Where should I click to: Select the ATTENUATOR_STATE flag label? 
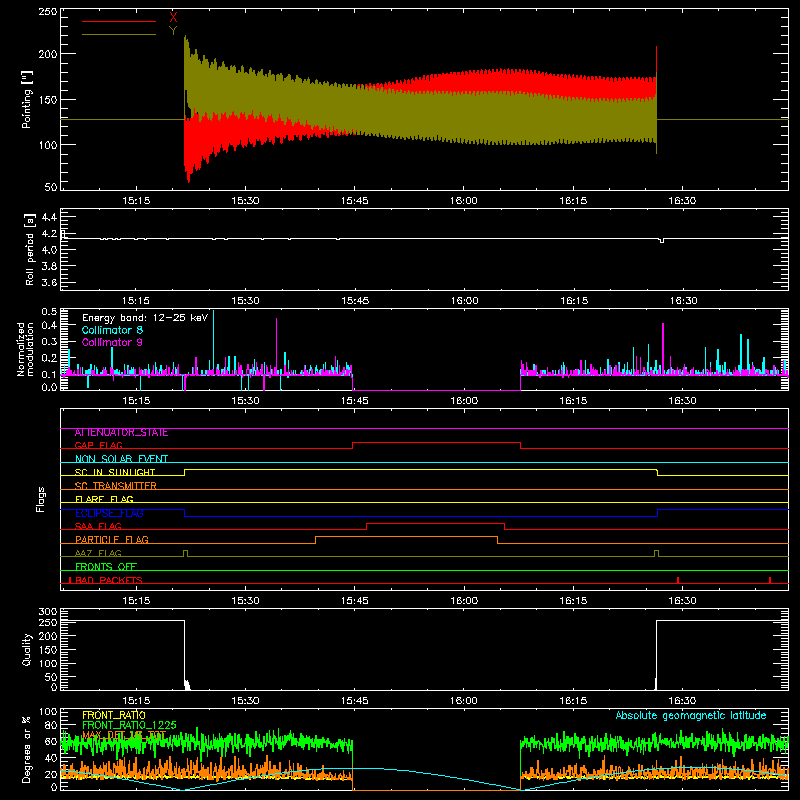pyautogui.click(x=121, y=433)
